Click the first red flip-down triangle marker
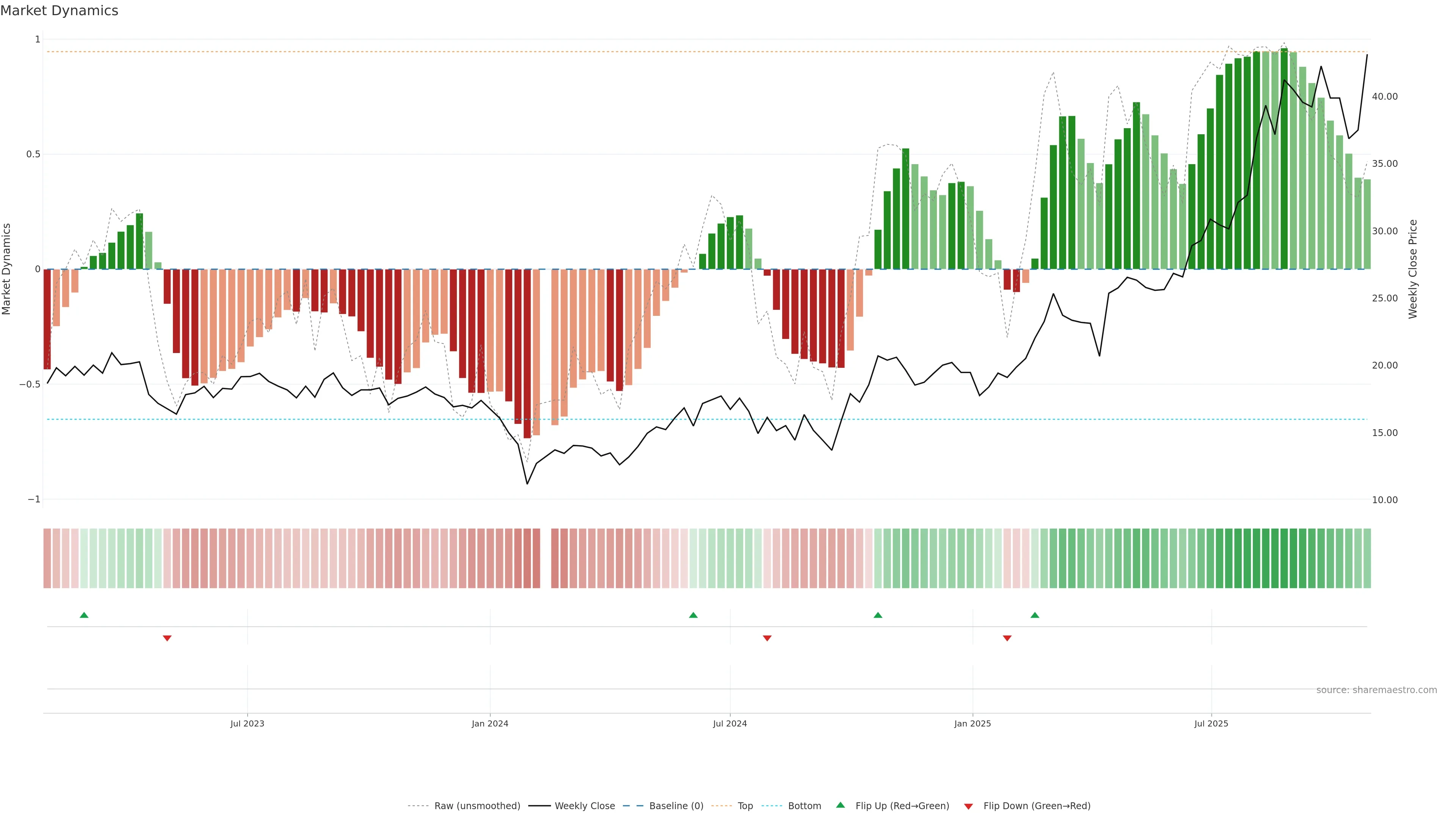Viewport: 1456px width, 819px height. coord(167,638)
